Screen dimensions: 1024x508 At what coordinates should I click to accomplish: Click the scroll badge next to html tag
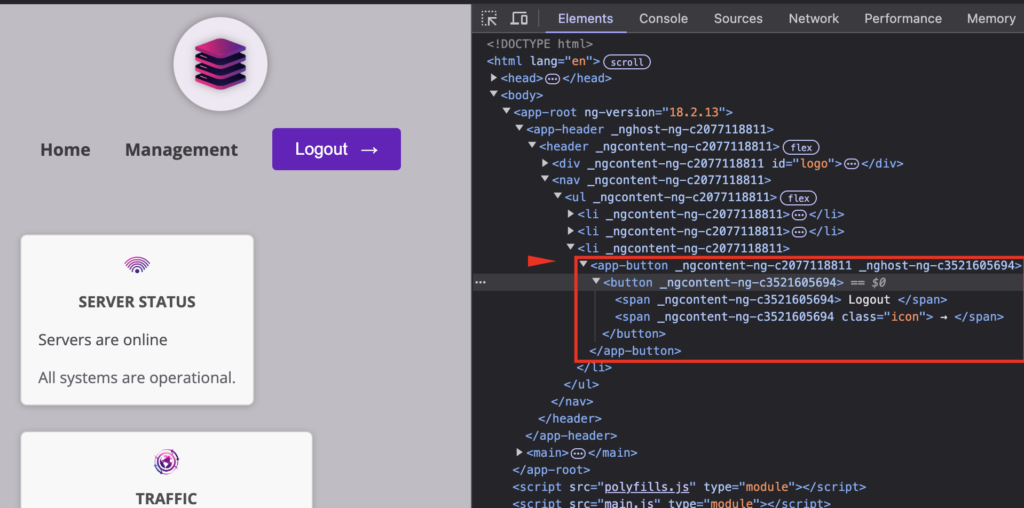coord(627,62)
